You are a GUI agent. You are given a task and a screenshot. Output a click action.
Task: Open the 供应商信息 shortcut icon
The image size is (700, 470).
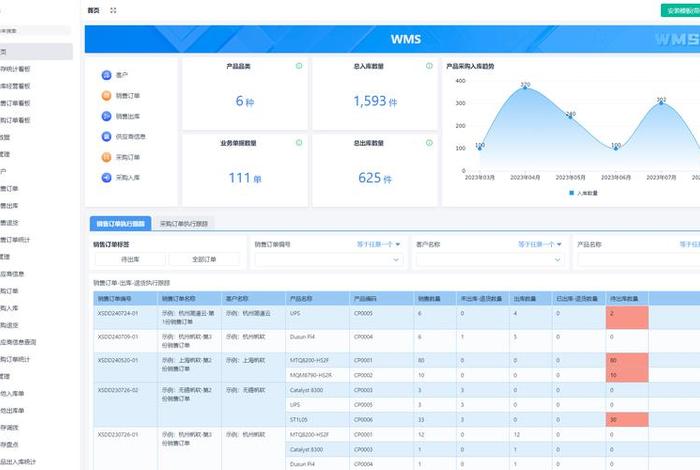107,137
